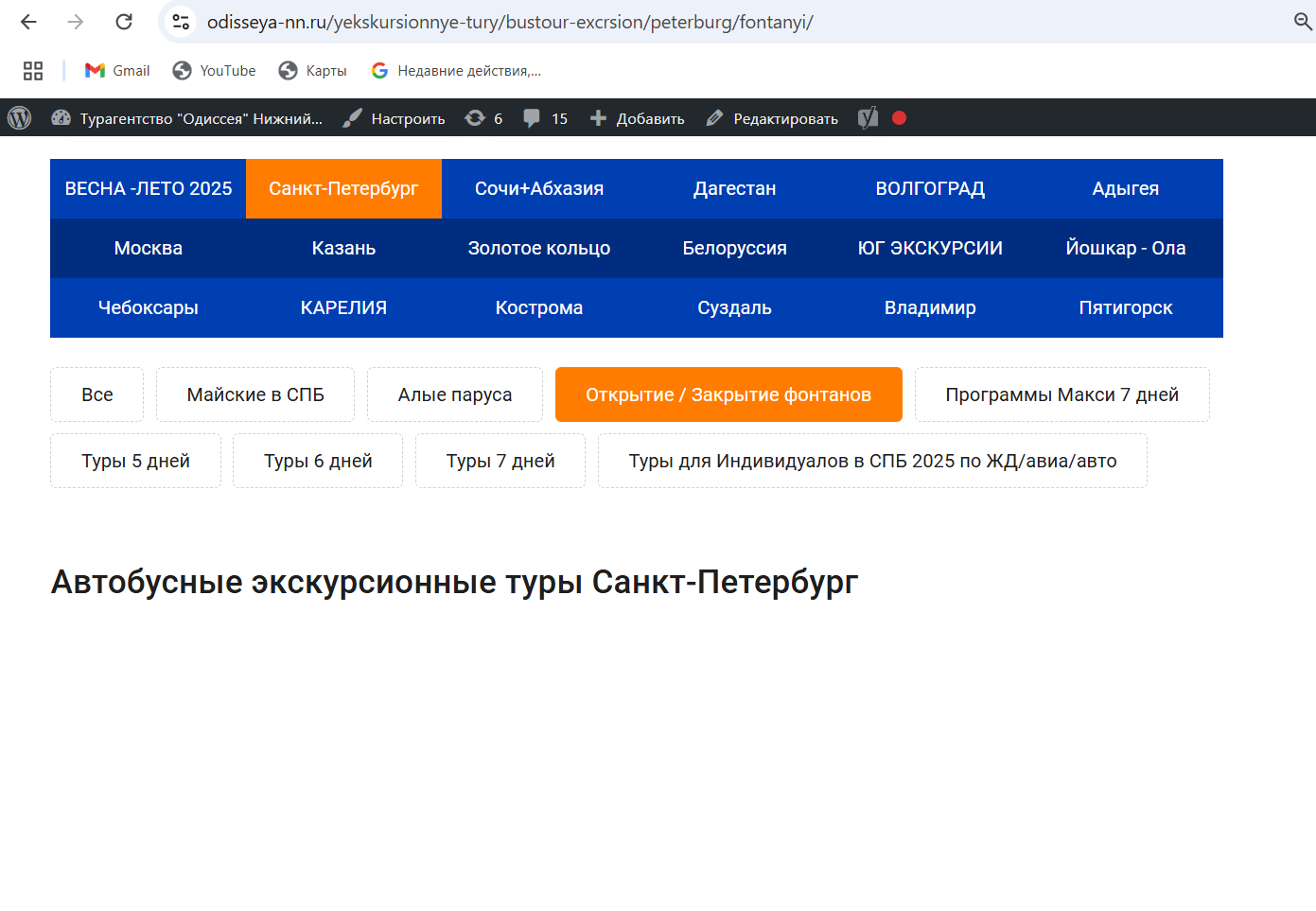
Task: Filter by Туры 7 дней
Action: pyautogui.click(x=500, y=461)
